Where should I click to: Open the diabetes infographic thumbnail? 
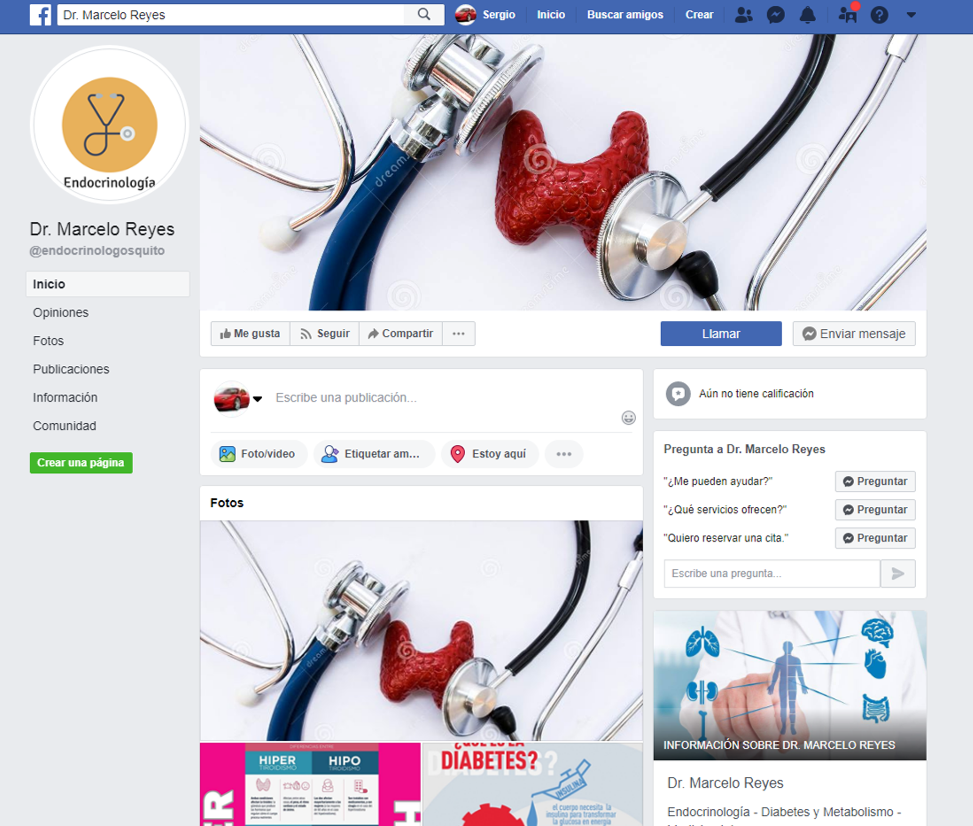click(x=532, y=784)
